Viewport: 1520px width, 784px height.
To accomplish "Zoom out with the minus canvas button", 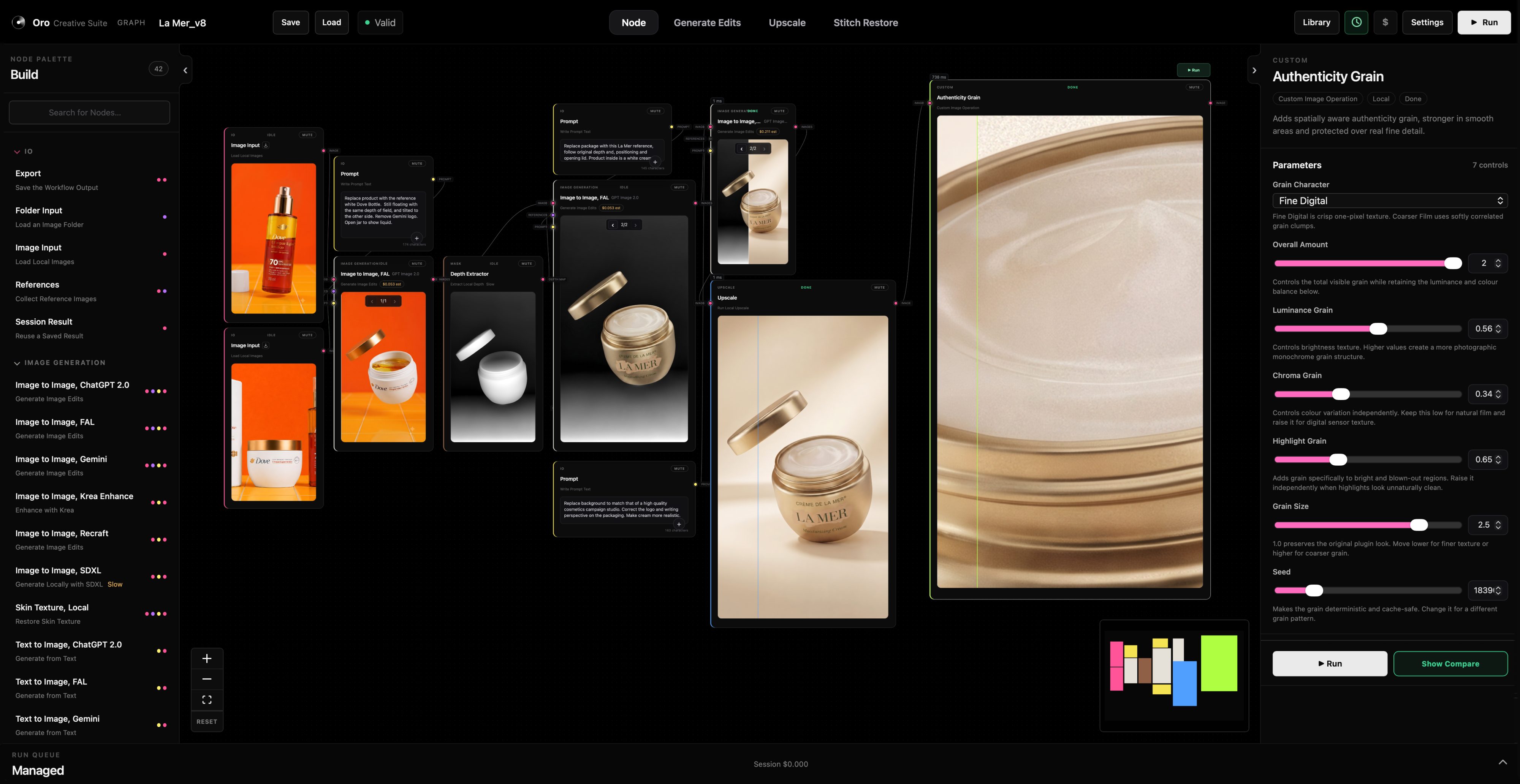I will click(x=207, y=679).
